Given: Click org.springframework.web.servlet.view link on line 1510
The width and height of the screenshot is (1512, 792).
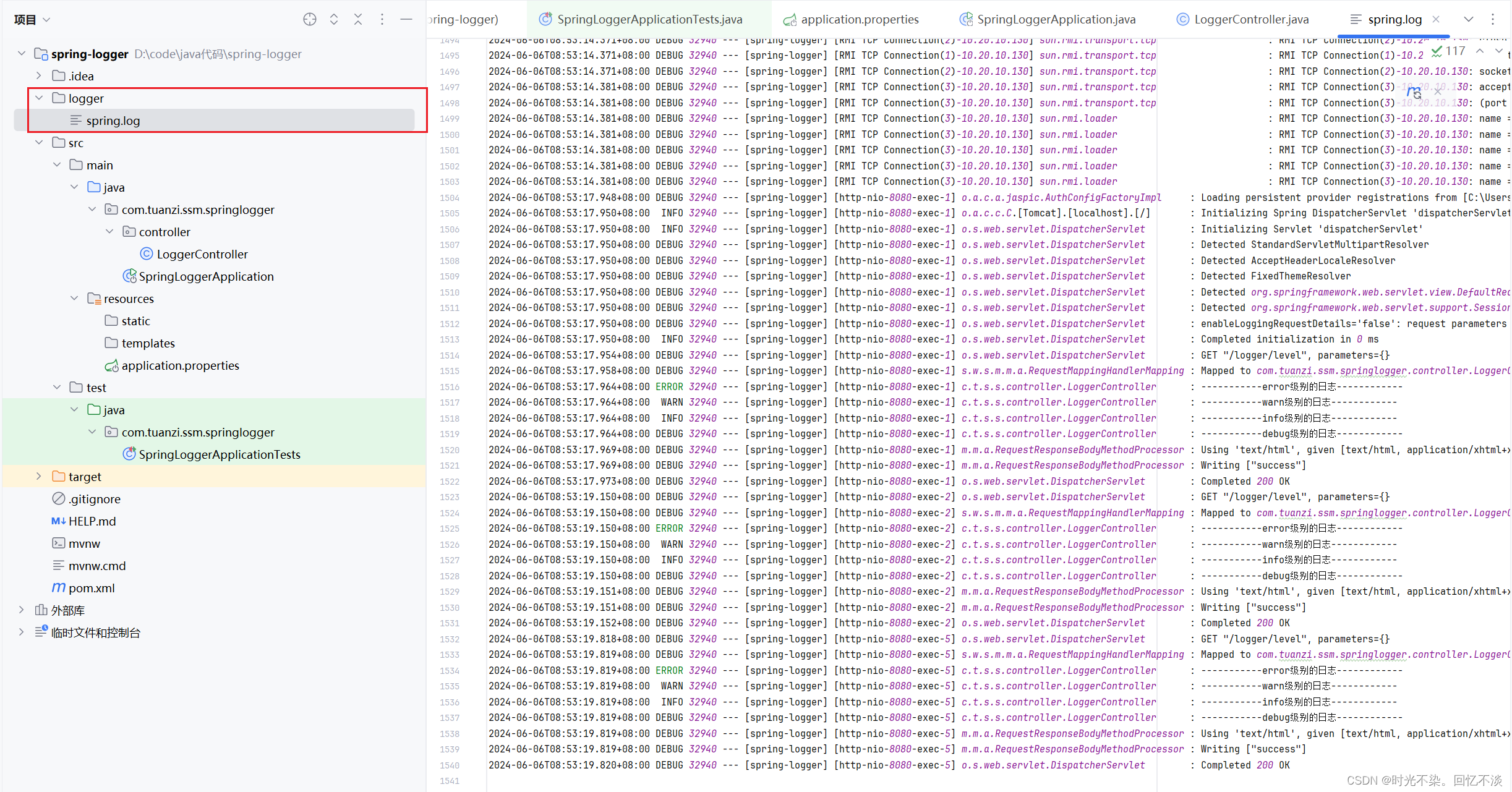Looking at the screenshot, I should (1380, 292).
